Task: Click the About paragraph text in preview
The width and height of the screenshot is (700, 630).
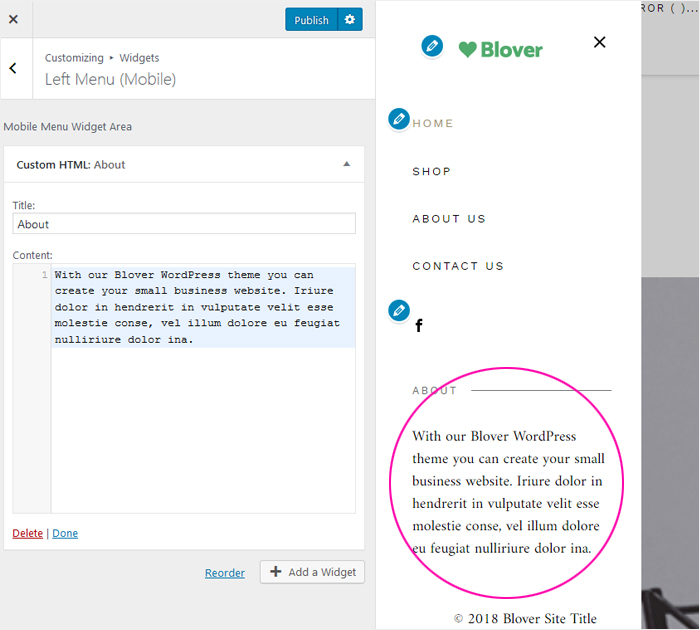Action: (x=508, y=492)
